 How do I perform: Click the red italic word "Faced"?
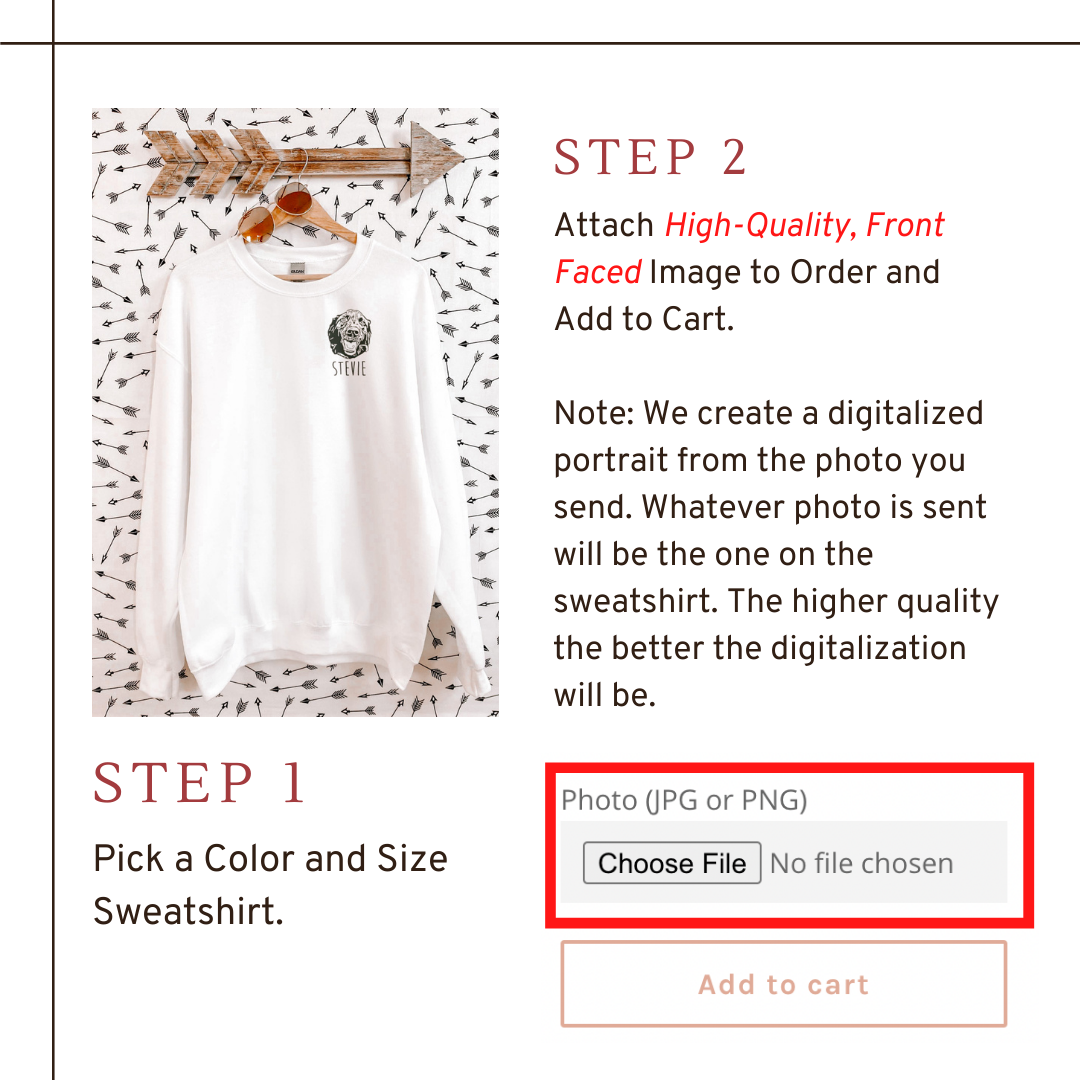598,272
